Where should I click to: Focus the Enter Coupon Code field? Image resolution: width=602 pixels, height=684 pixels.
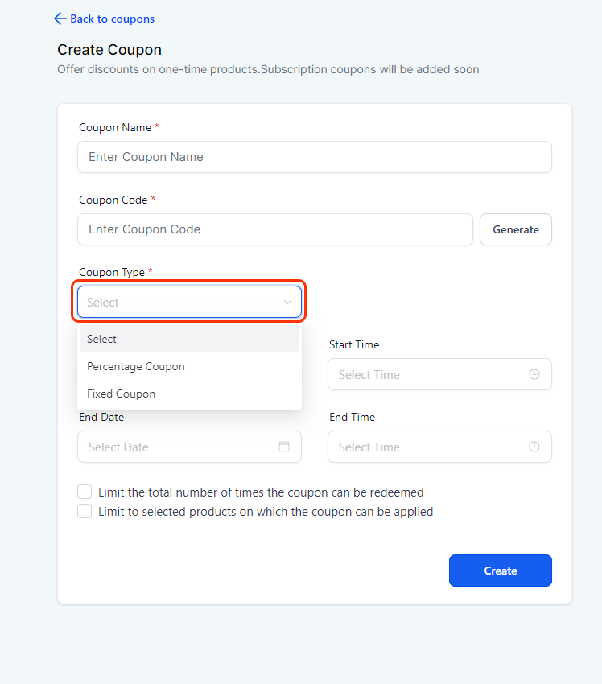[x=275, y=229]
